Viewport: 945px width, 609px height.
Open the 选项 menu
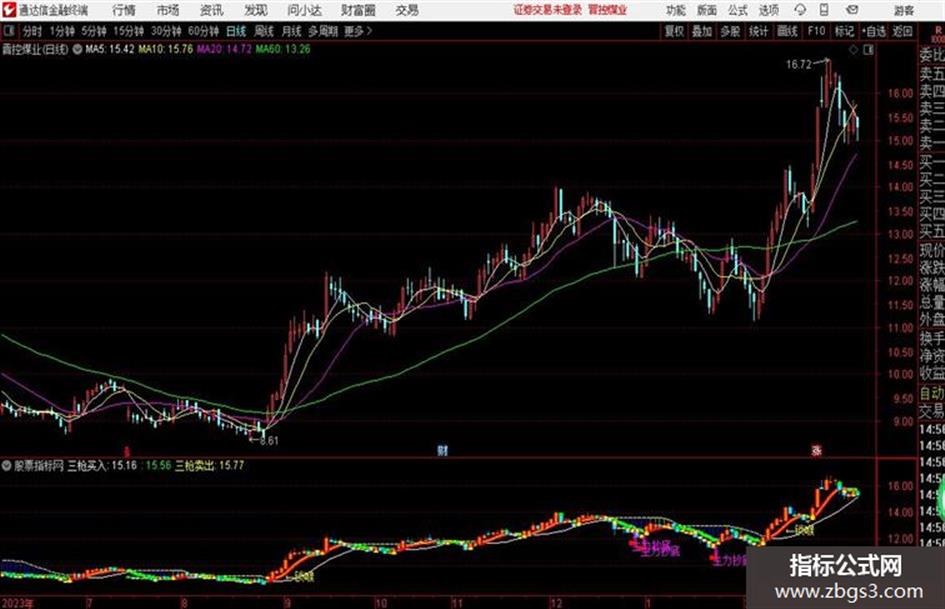coord(769,10)
